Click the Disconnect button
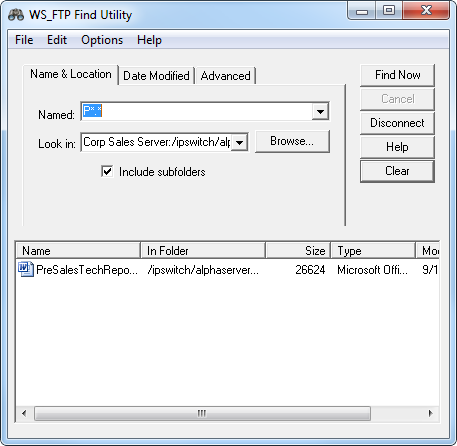The image size is (457, 446). tap(397, 123)
